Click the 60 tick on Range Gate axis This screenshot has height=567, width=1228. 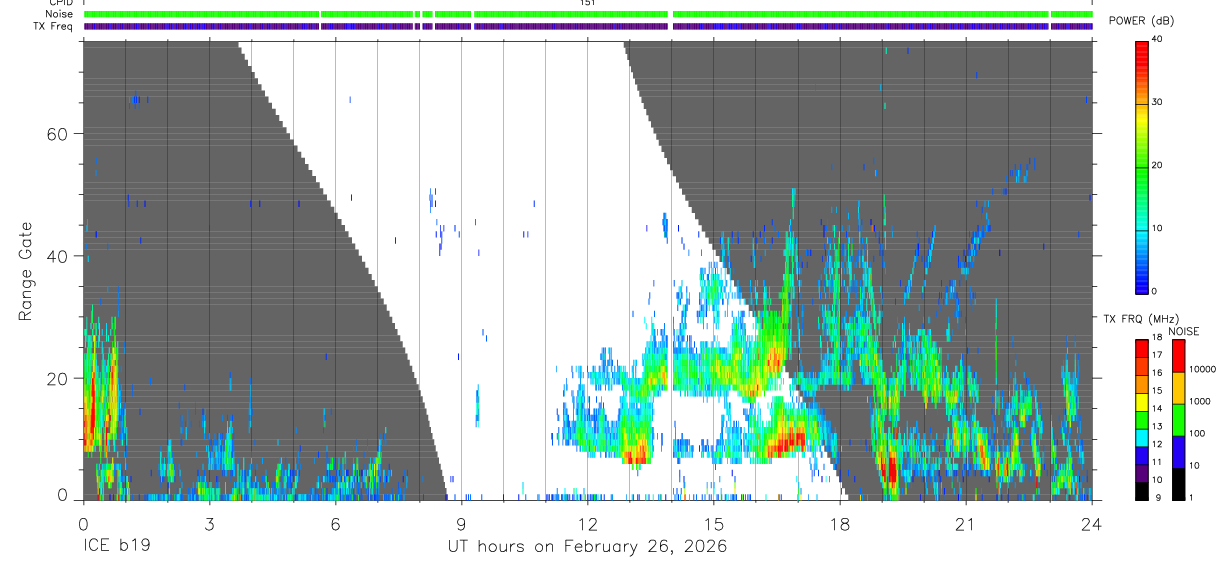(59, 134)
